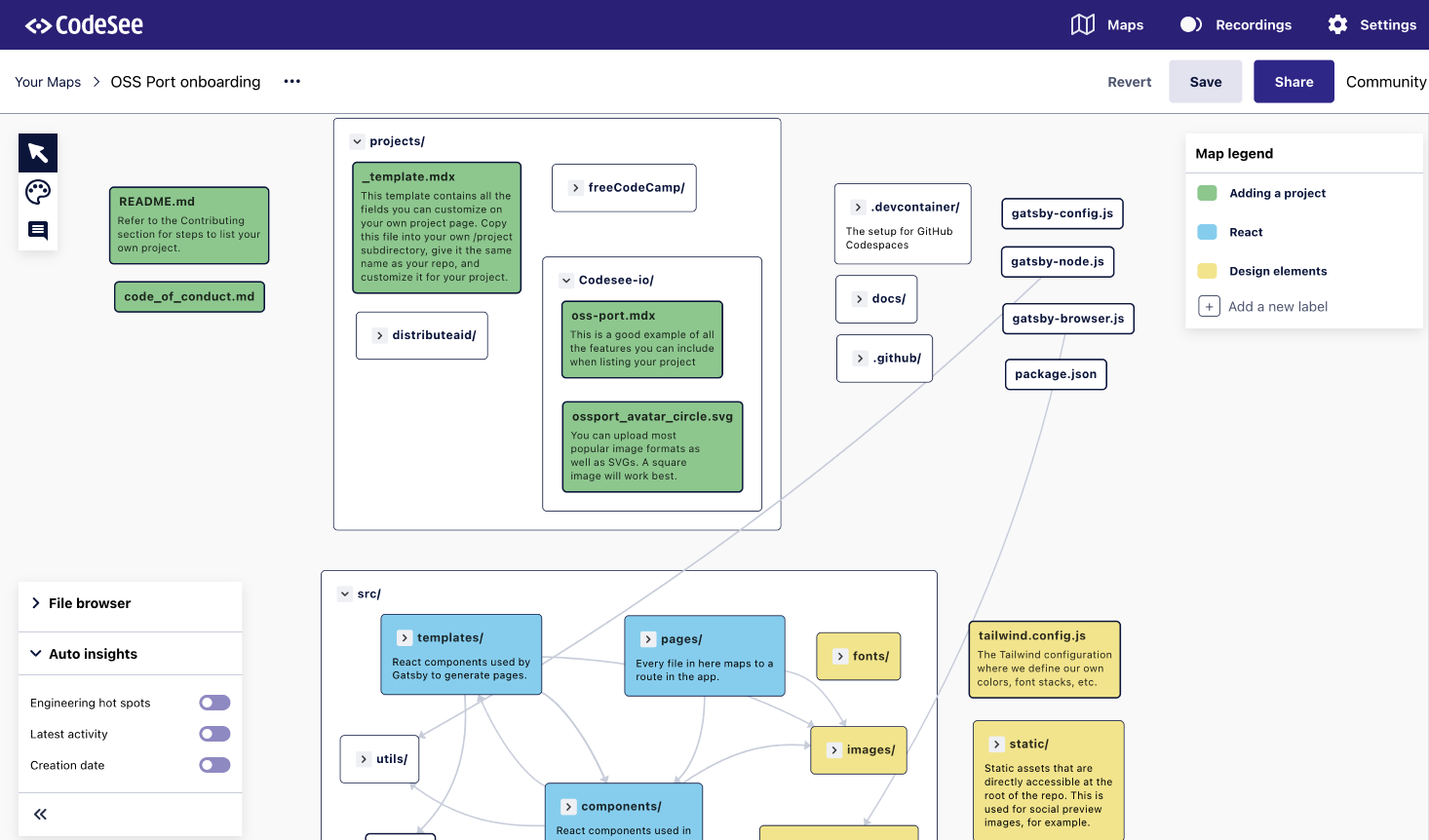Collapse the src/ folder node
1429x840 pixels.
pos(344,592)
